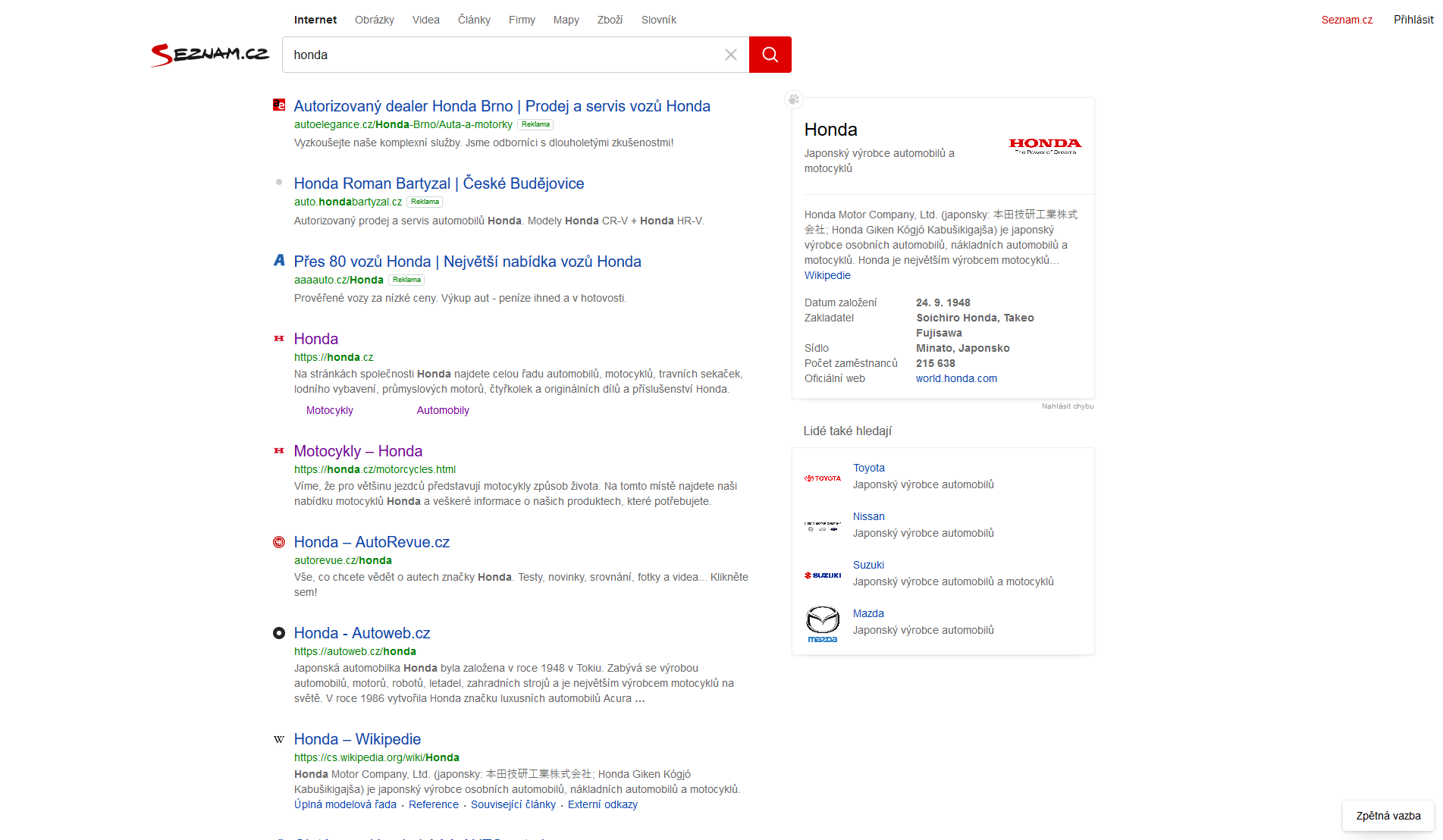Open the Mapy tab
The image size is (1443, 840).
click(566, 20)
